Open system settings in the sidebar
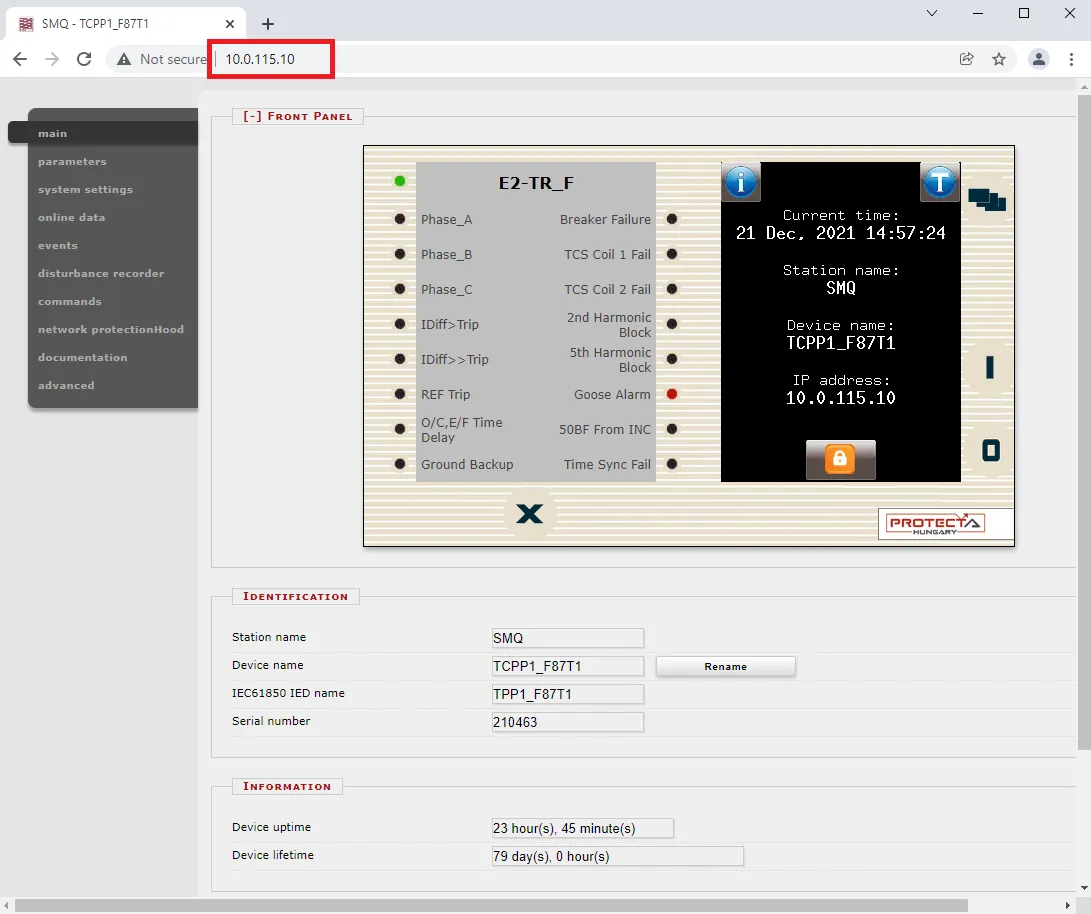This screenshot has height=914, width=1091. pos(86,189)
